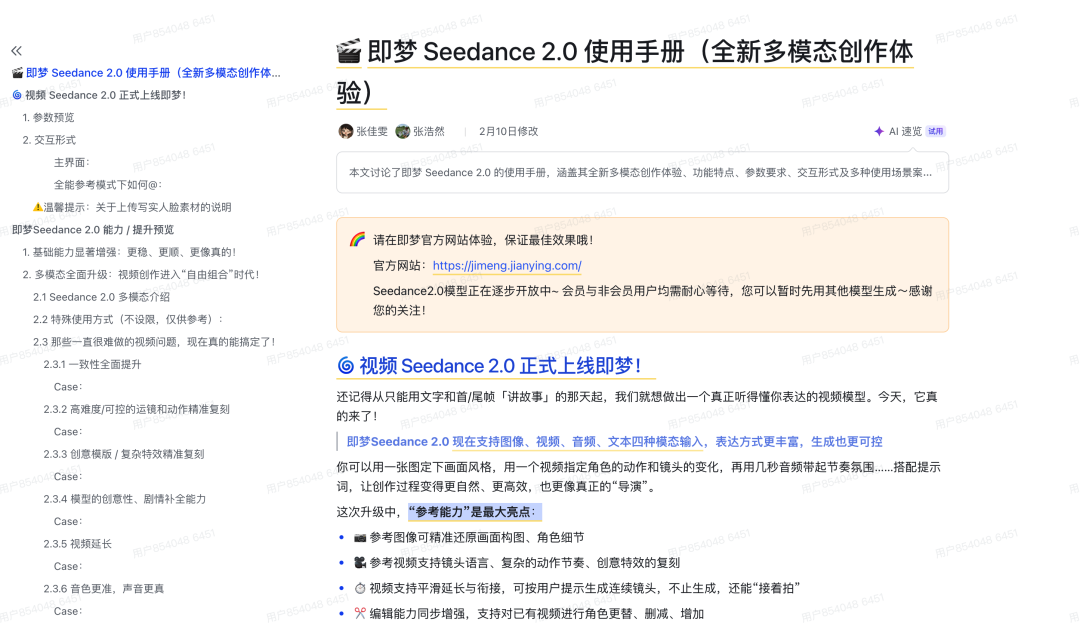
Task: Click the 试用 trial badge
Action: coord(935,131)
